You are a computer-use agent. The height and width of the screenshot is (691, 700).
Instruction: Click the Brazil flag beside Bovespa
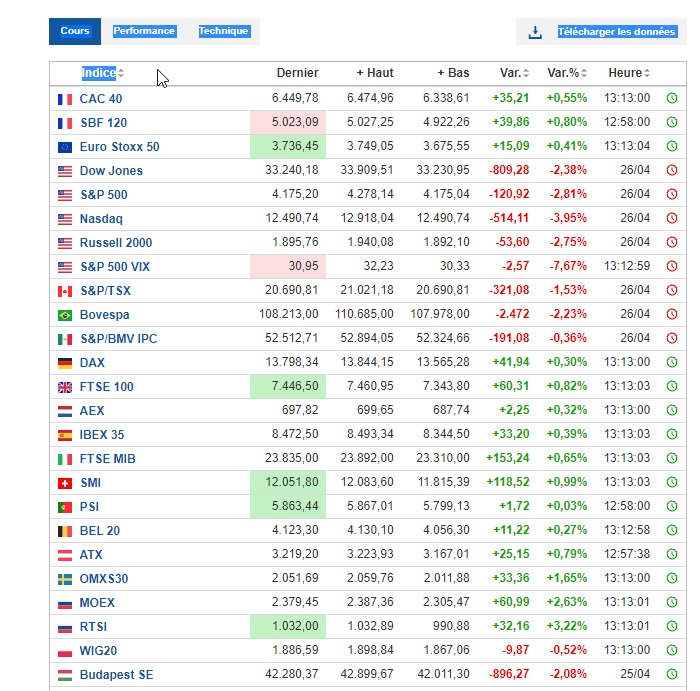[65, 315]
